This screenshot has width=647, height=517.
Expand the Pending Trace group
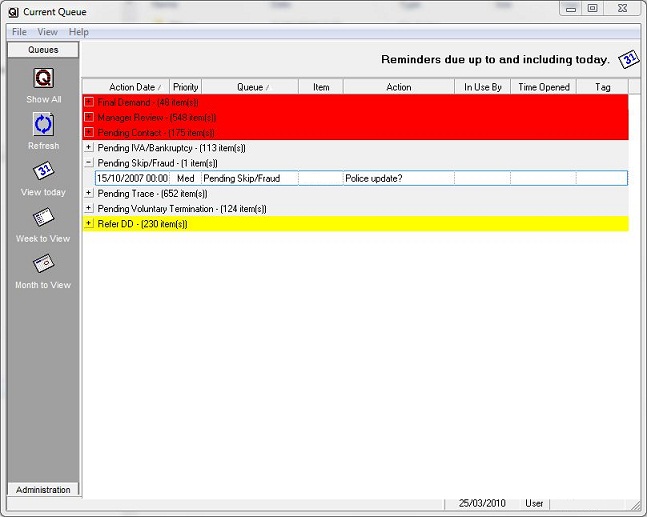point(89,193)
